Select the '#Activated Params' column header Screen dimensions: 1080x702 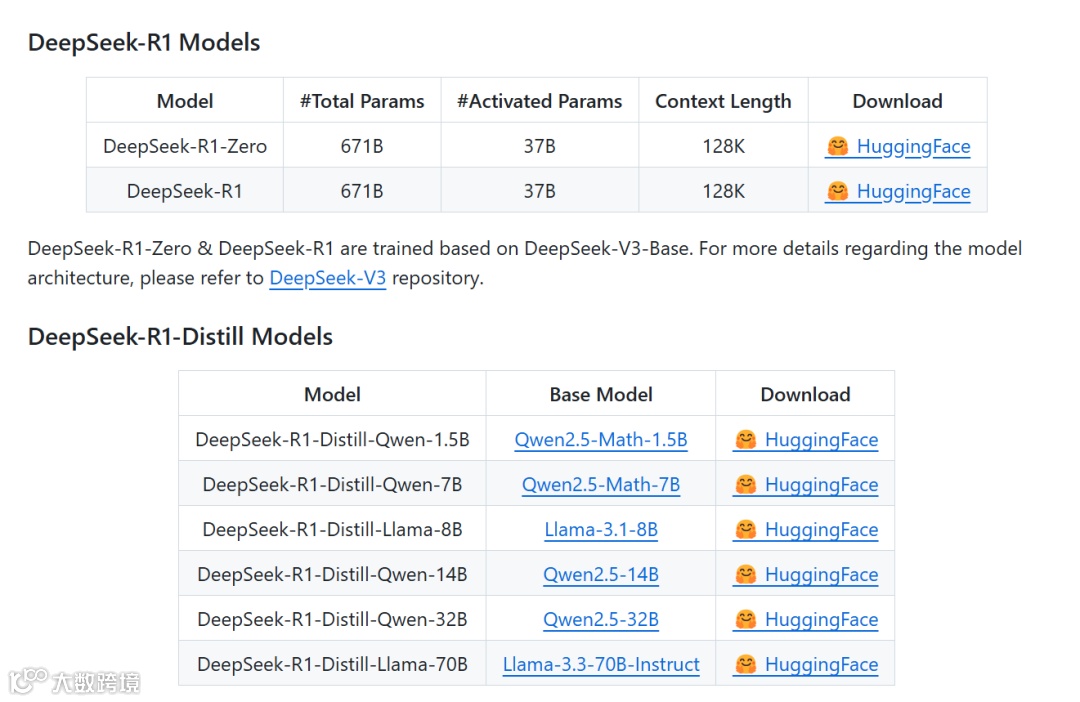tap(539, 101)
